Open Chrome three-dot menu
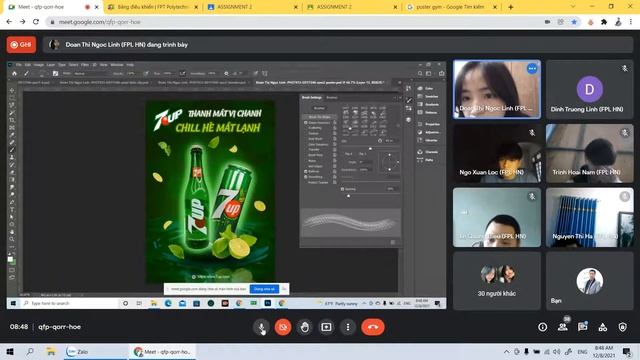This screenshot has width=640, height=360. pos(631,22)
